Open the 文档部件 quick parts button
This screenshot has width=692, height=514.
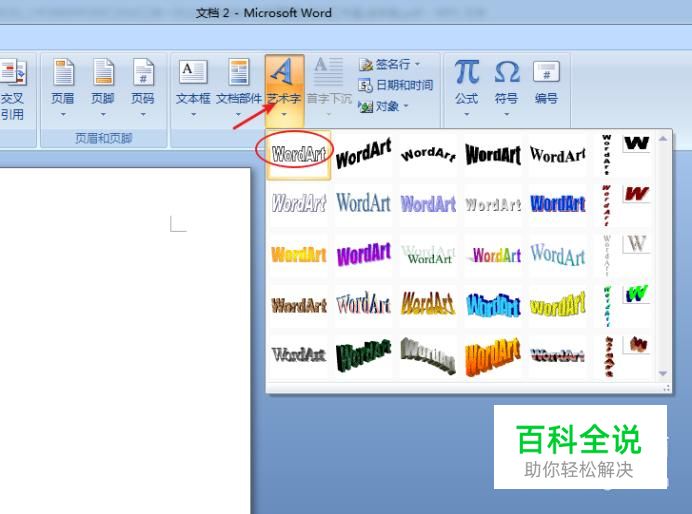pyautogui.click(x=239, y=87)
